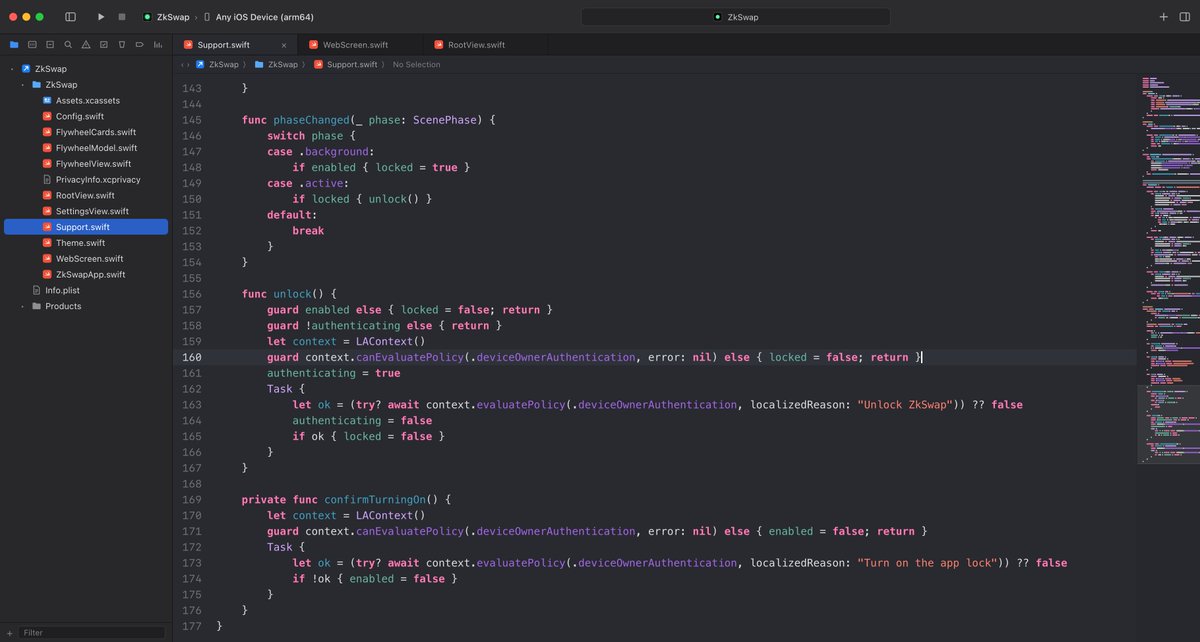The height and width of the screenshot is (642, 1200).
Task: Open the ZkSwap scheme selector
Action: click(165, 17)
